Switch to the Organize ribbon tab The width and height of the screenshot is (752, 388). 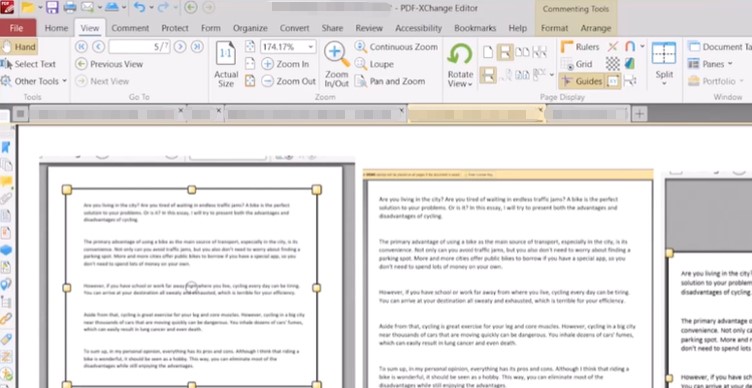(250, 28)
